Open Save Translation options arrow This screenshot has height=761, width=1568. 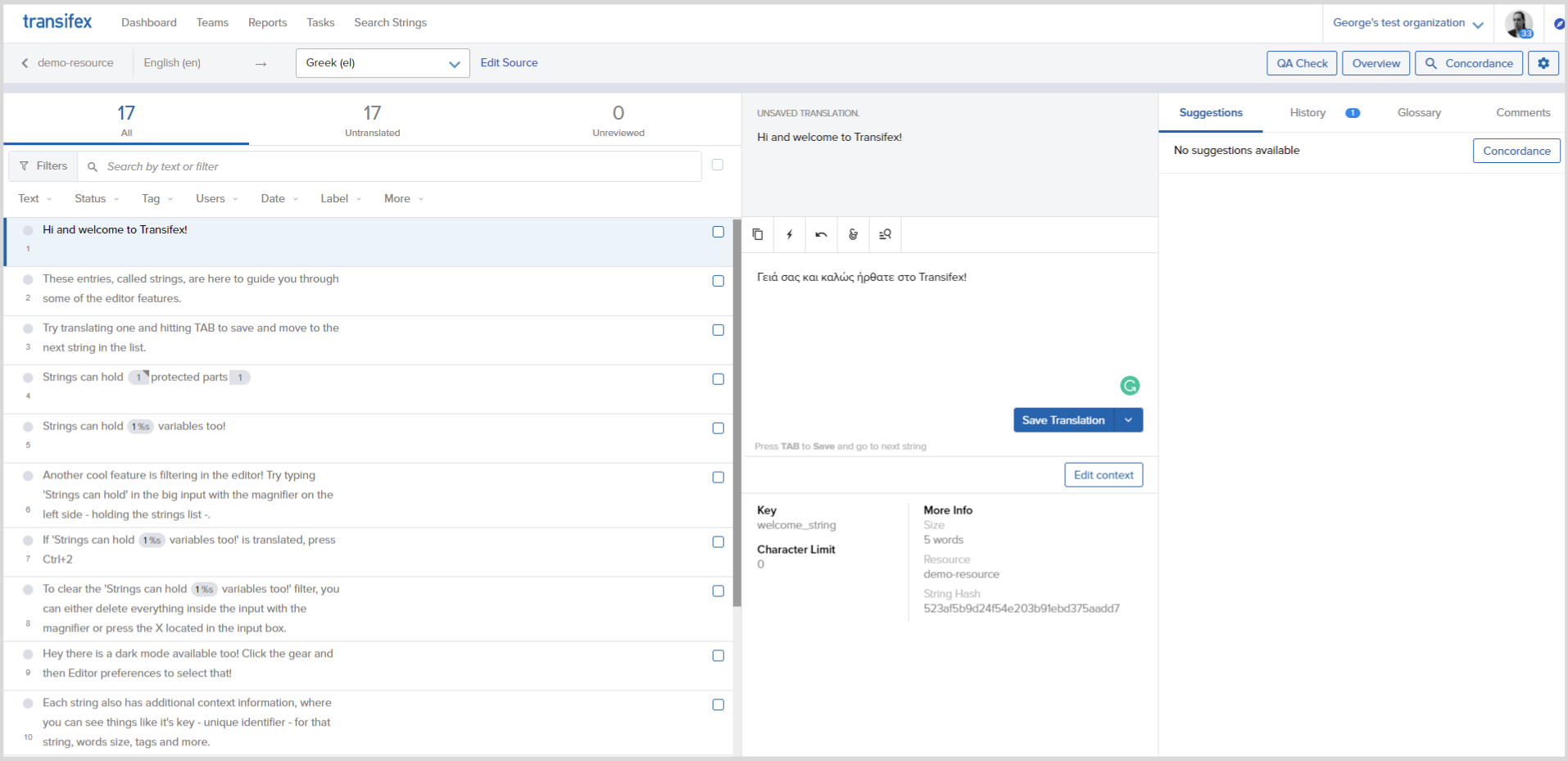(1129, 420)
